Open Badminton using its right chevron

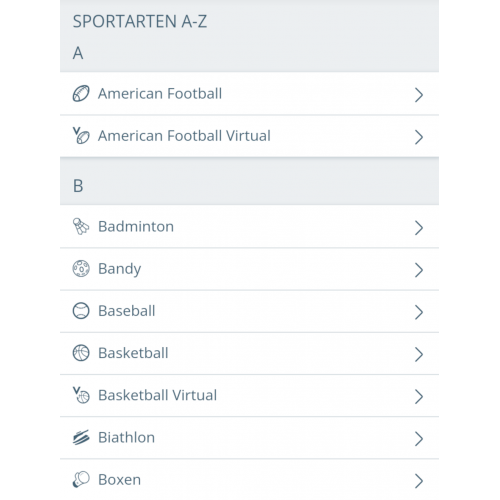pos(419,228)
